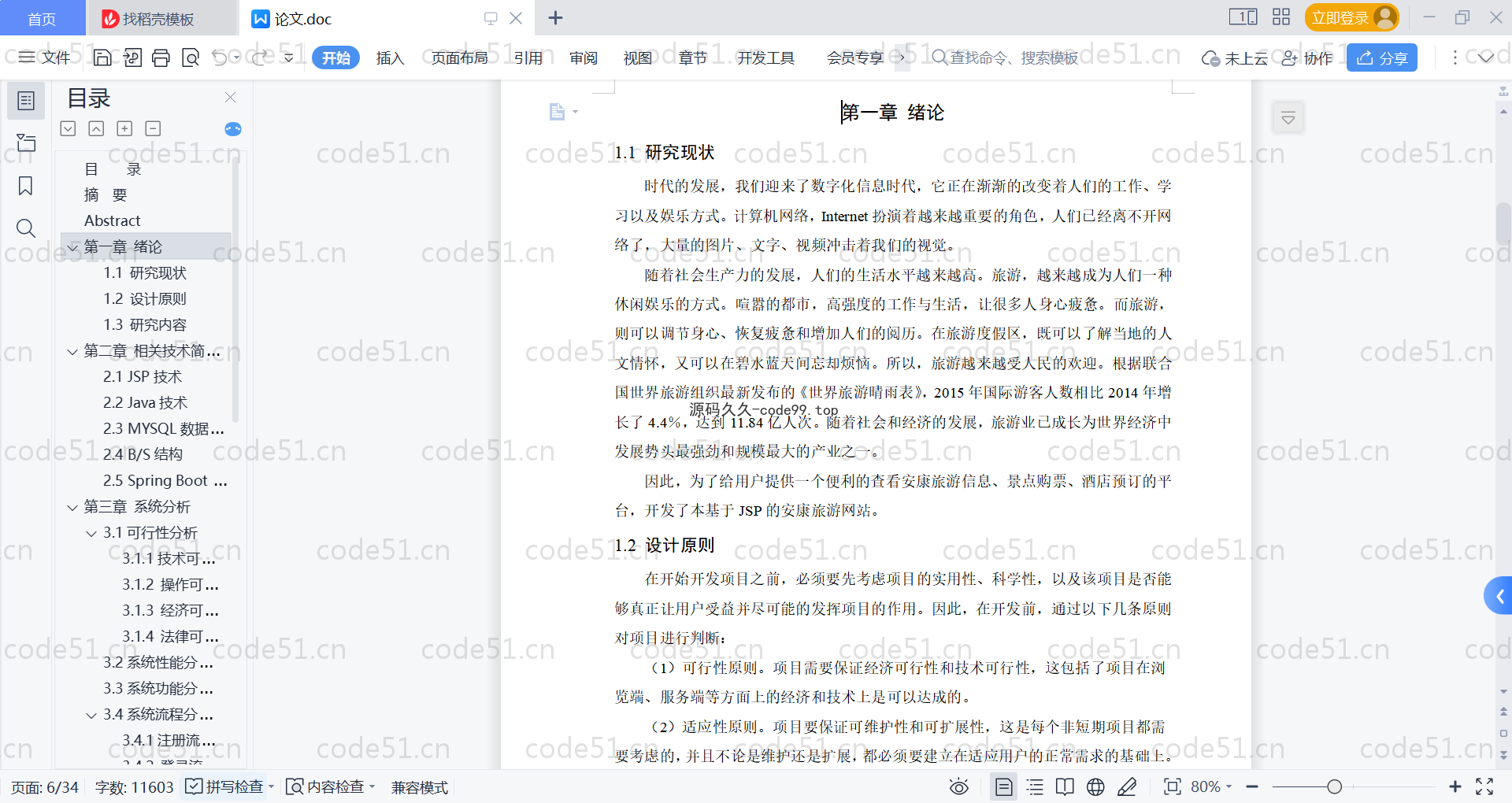
Task: Collapse the 第三章 系统分析 outline node
Action: point(72,507)
